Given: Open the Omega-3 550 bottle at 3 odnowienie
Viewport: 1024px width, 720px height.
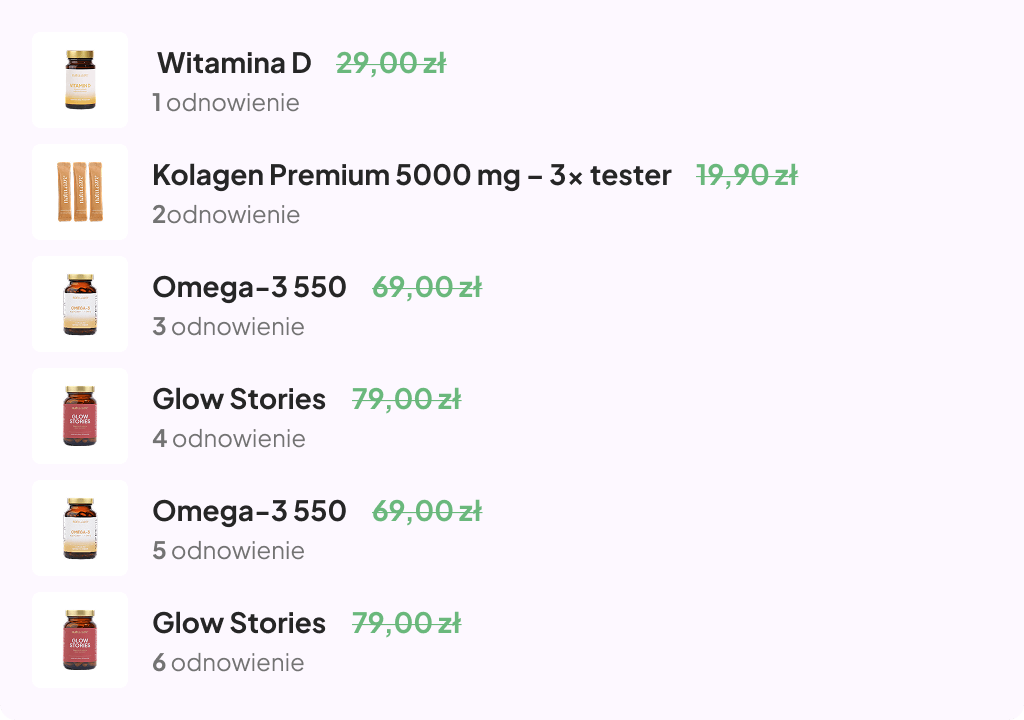Looking at the screenshot, I should point(80,304).
